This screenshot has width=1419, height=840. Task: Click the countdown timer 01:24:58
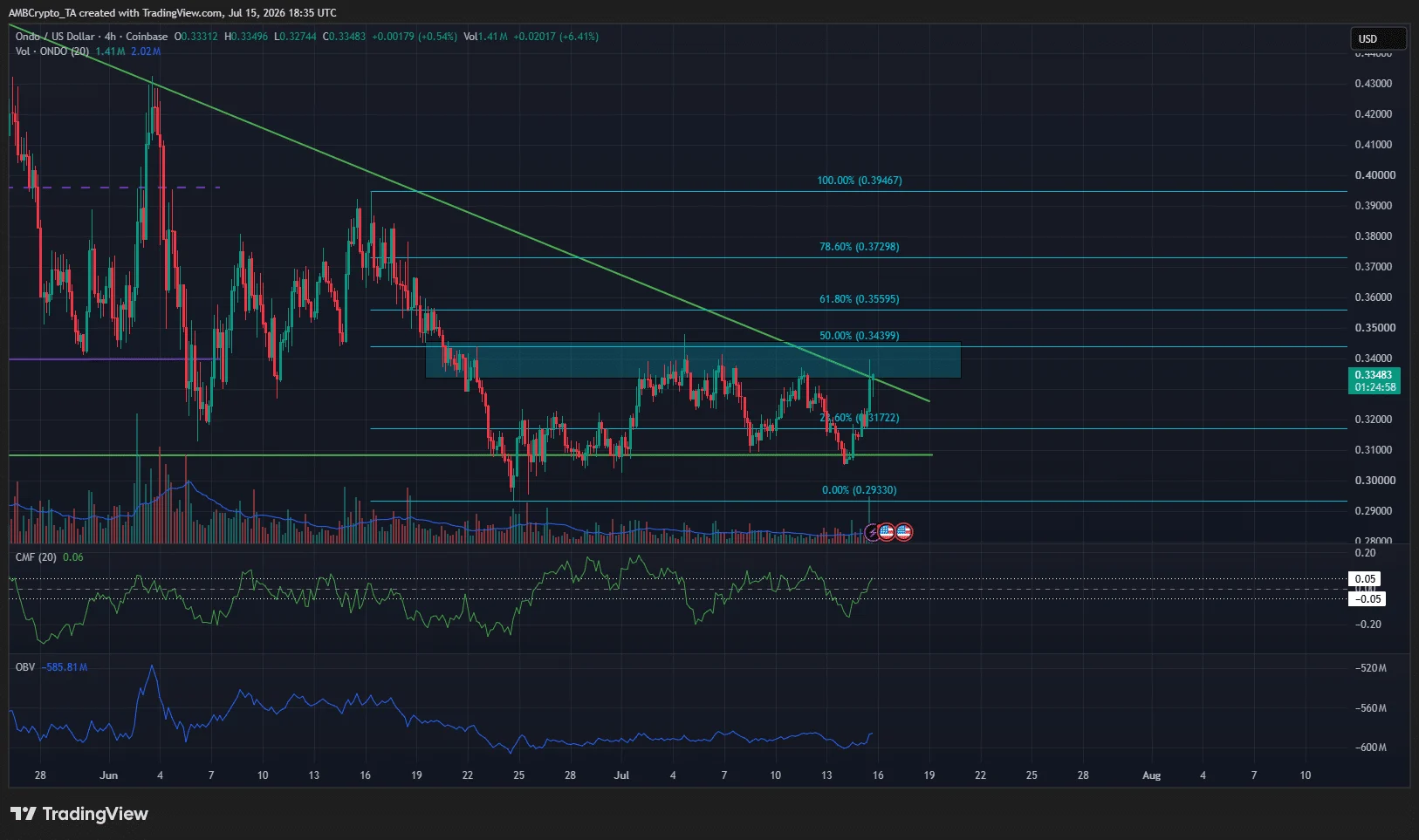pyautogui.click(x=1374, y=387)
